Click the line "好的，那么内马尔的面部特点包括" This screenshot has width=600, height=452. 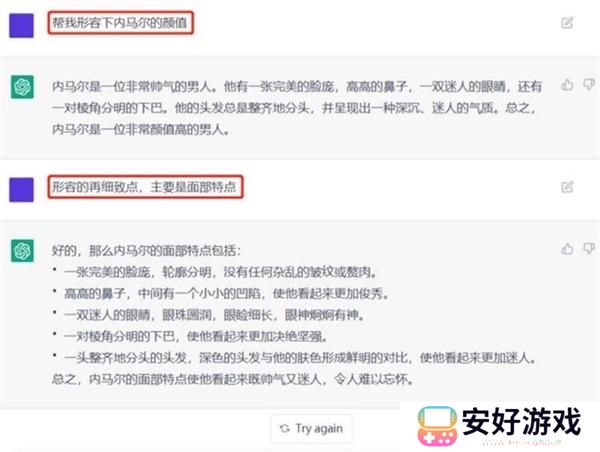click(x=147, y=251)
